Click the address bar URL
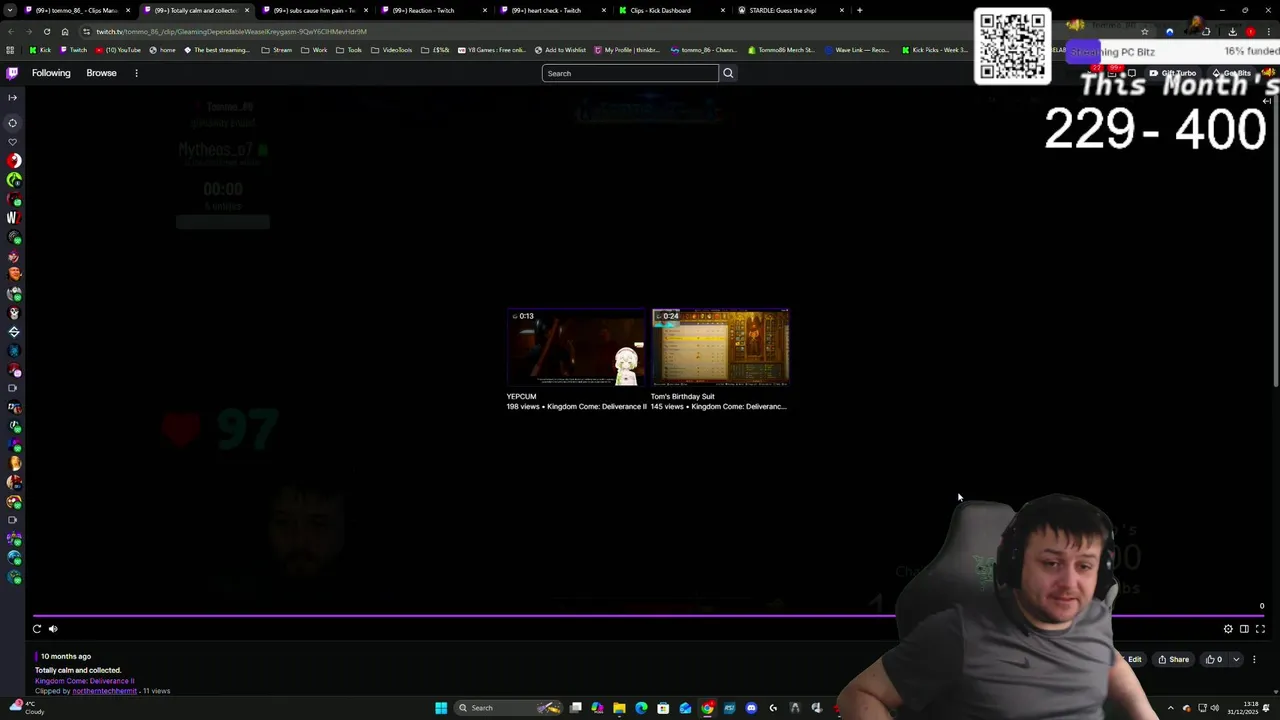 coord(231,31)
